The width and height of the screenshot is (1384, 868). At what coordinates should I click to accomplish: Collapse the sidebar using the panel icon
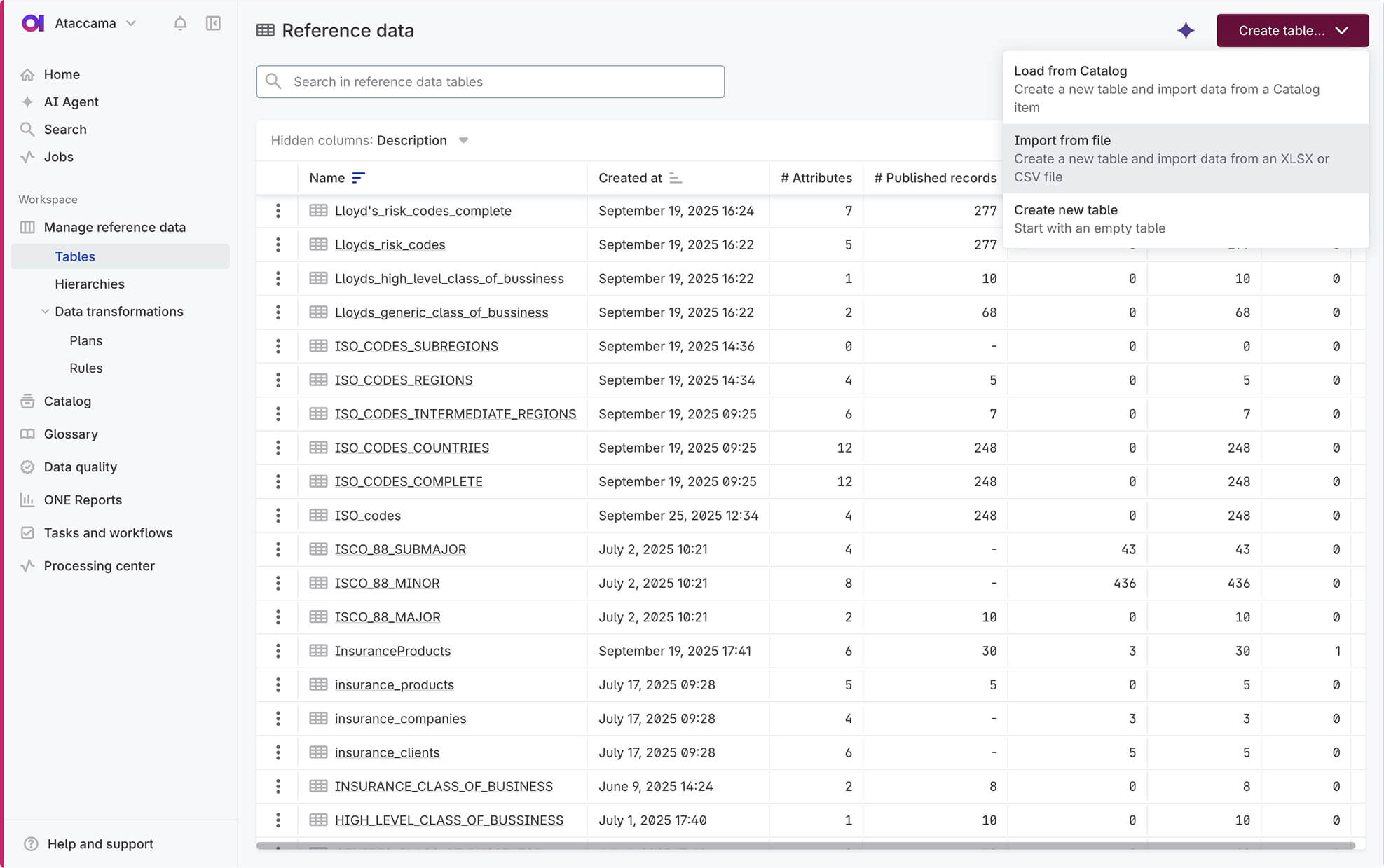pyautogui.click(x=214, y=23)
